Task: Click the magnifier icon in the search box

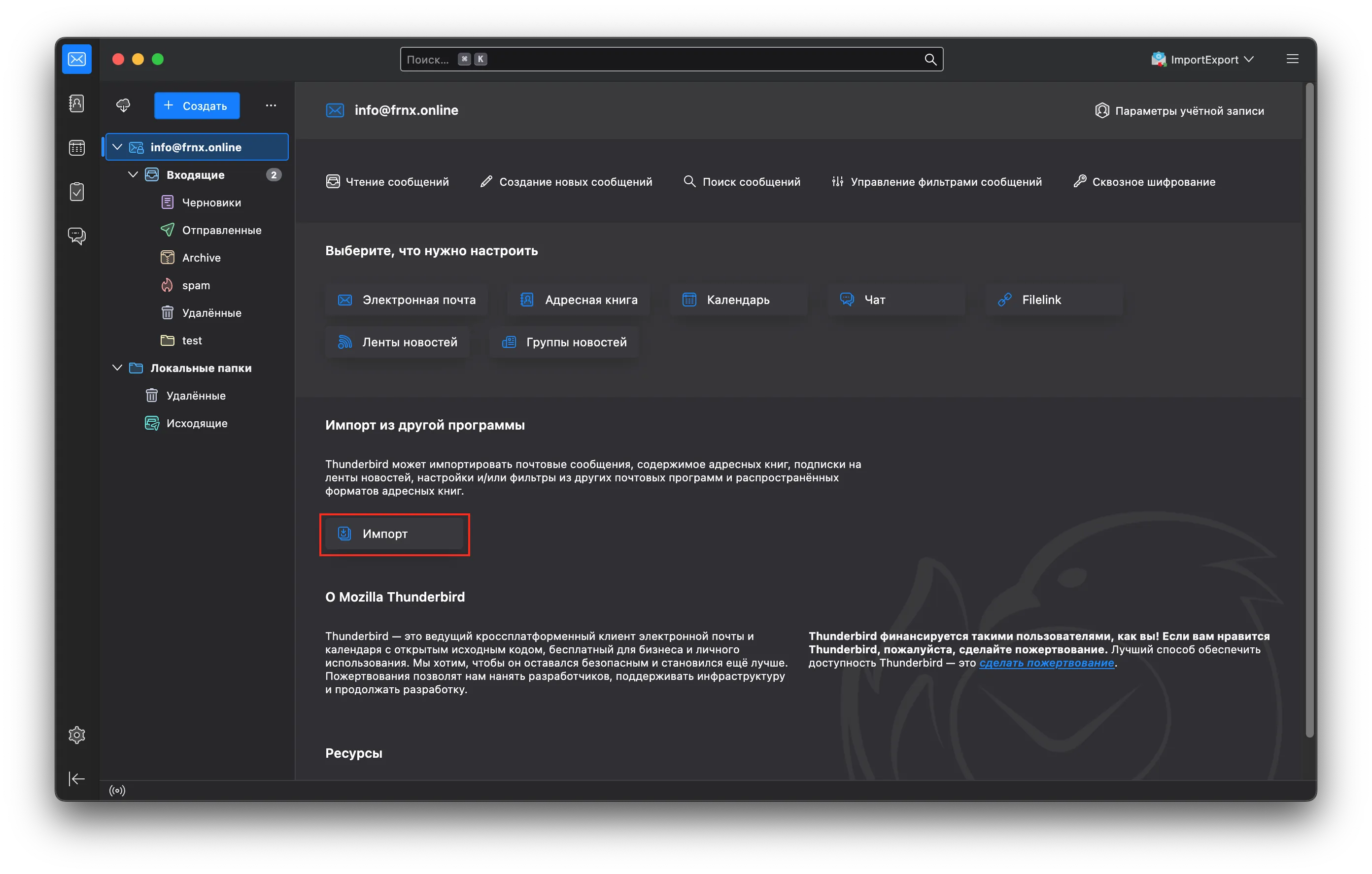Action: (x=930, y=59)
